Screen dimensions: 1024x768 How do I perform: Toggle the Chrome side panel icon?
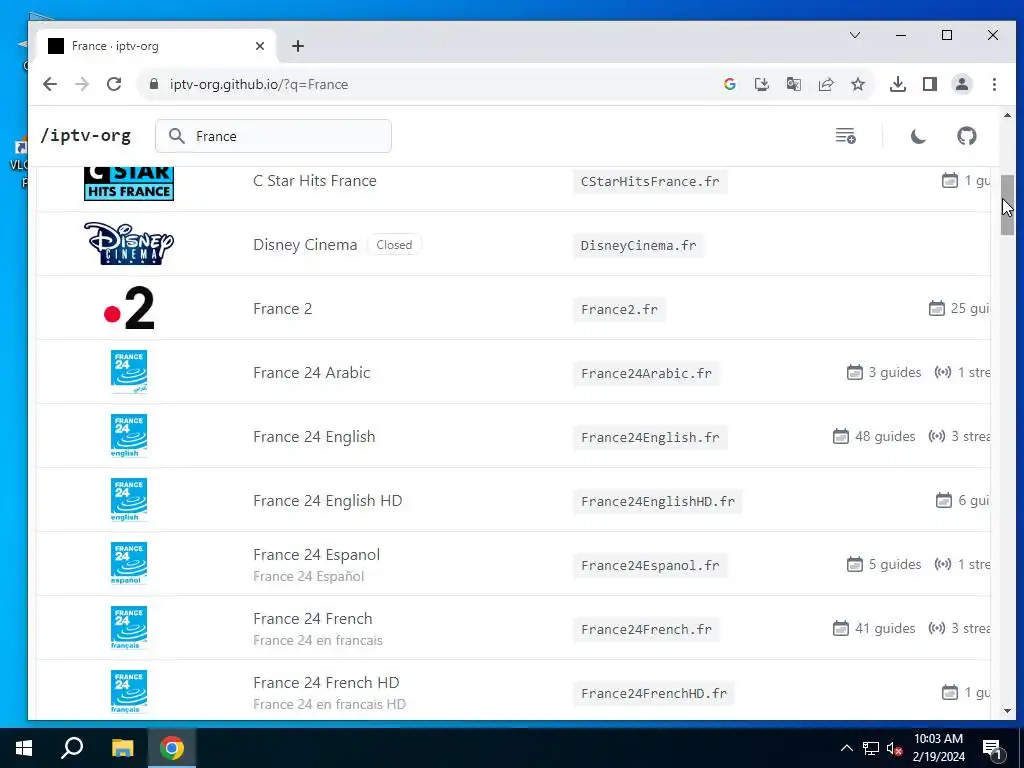(929, 84)
